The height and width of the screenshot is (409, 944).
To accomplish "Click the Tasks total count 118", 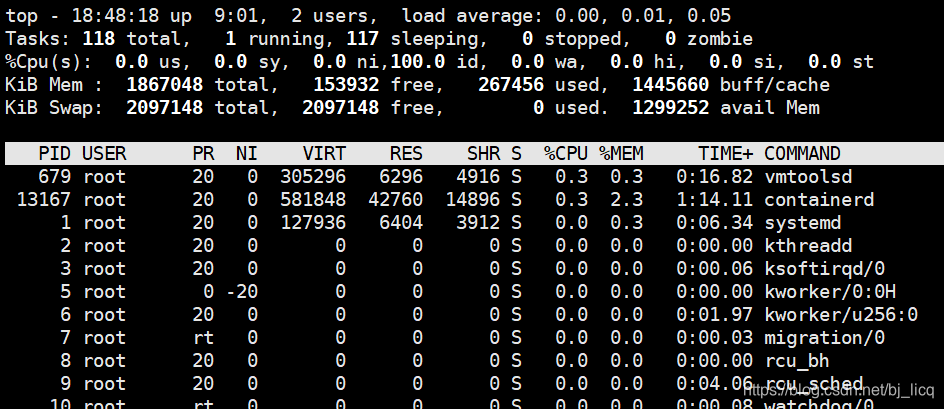I will point(99,39).
